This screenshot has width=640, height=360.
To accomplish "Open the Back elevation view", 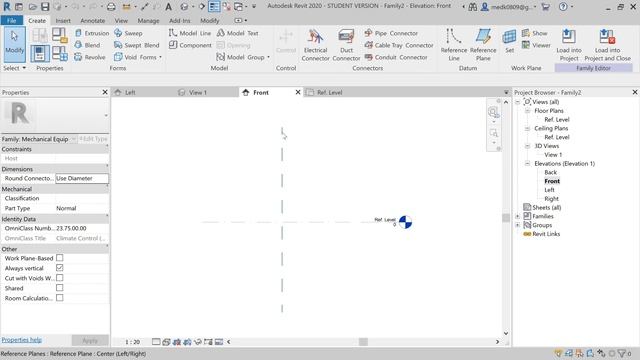I will coord(550,172).
